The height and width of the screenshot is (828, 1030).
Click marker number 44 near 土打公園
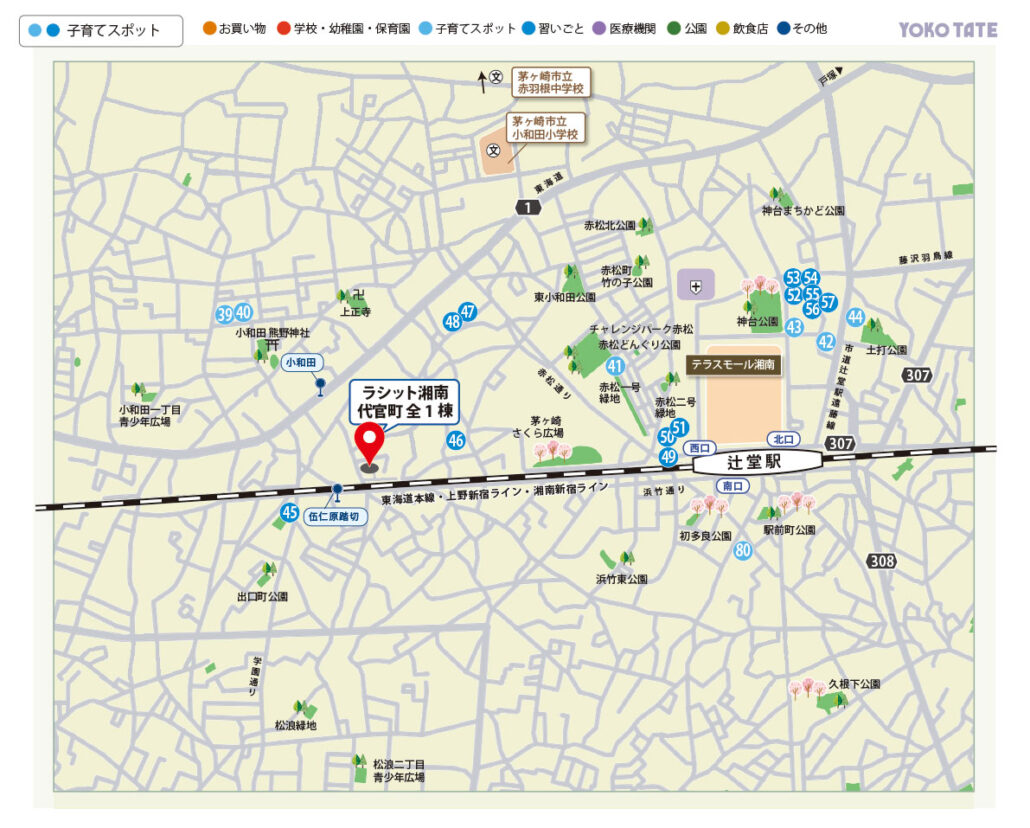(x=855, y=317)
